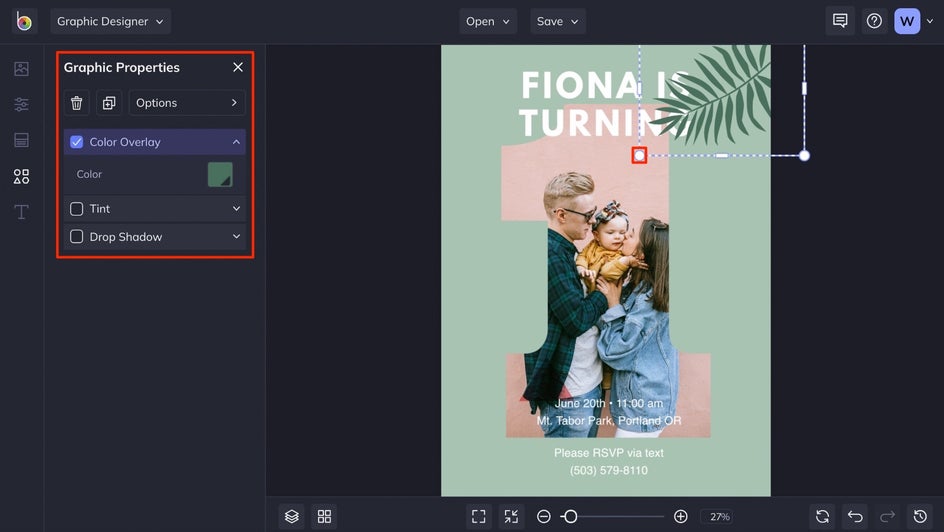944x532 pixels.
Task: Click the collapse arrows zoom icon
Action: click(x=511, y=516)
